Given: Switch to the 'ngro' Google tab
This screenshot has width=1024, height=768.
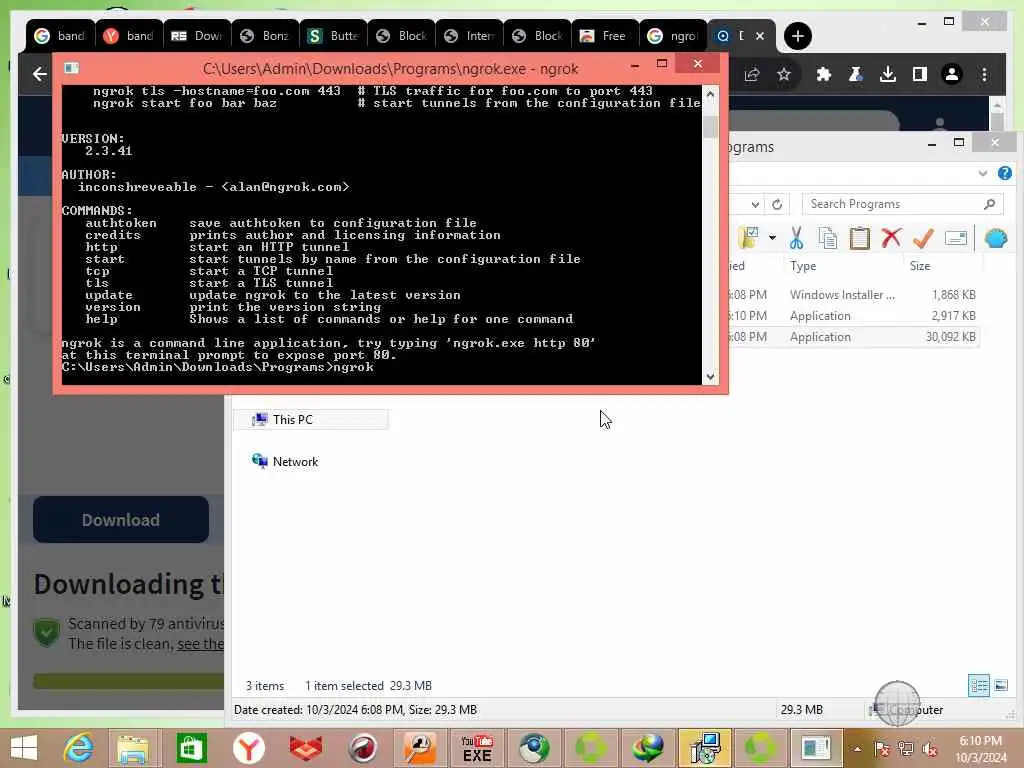Looking at the screenshot, I should coord(673,36).
